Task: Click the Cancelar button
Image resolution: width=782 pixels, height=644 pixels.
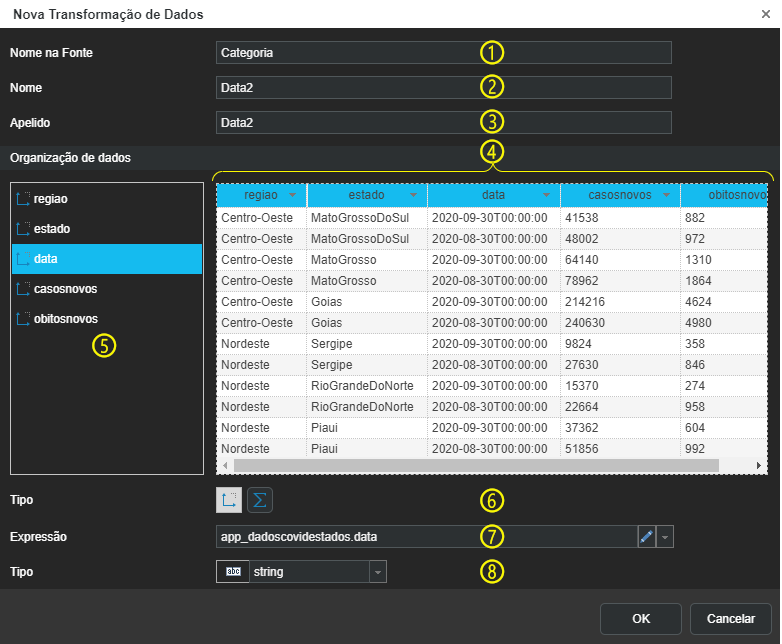Action: click(x=731, y=619)
